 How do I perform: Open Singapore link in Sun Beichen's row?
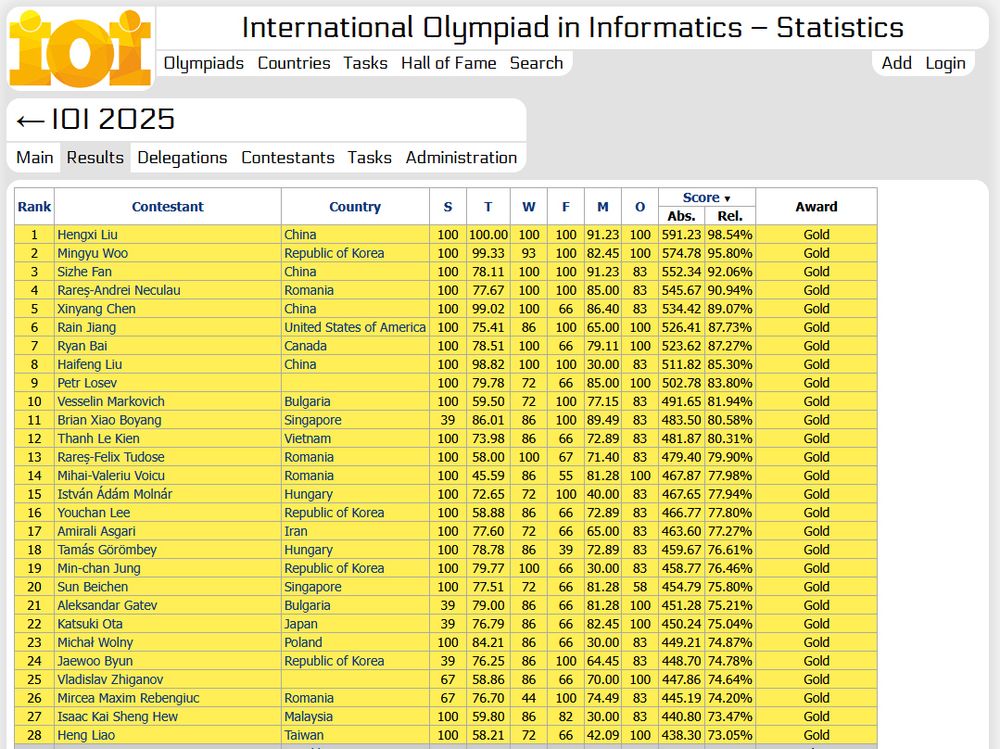(312, 587)
